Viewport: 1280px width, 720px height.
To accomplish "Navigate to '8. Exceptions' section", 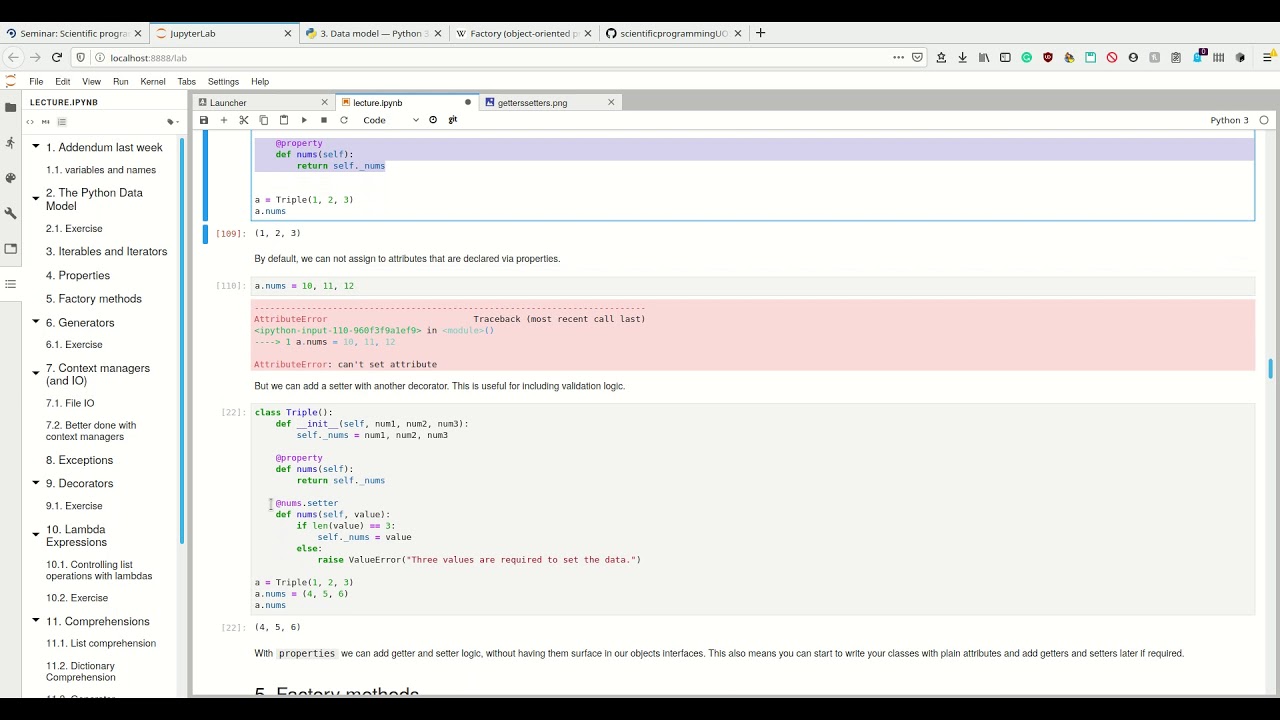I will point(79,461).
